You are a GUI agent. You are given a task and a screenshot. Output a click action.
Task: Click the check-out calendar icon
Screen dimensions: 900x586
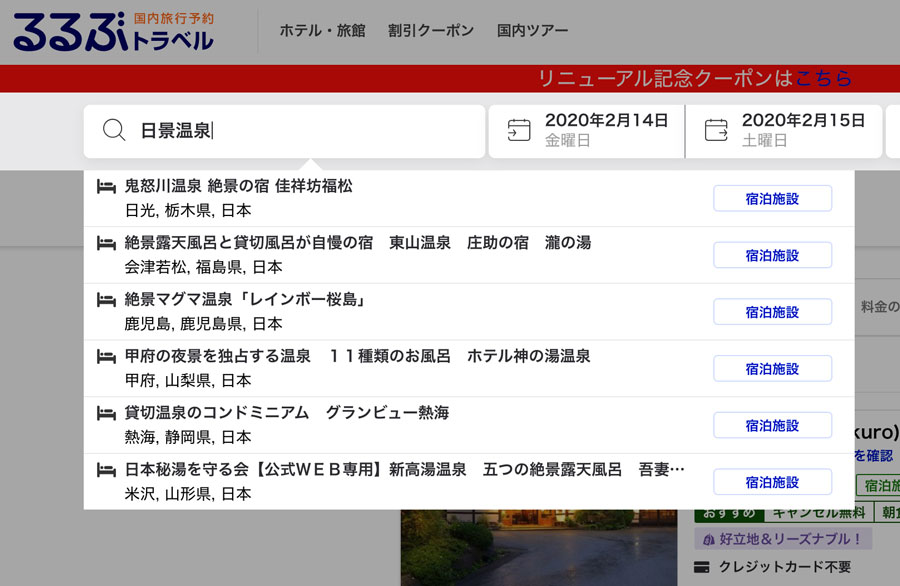coord(716,130)
